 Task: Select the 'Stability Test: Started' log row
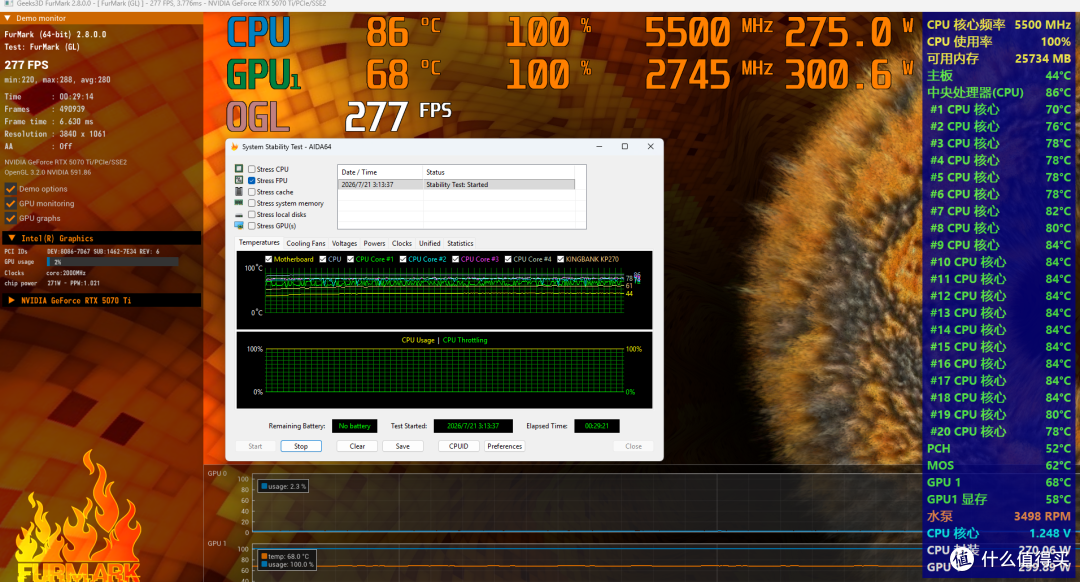[x=456, y=185]
